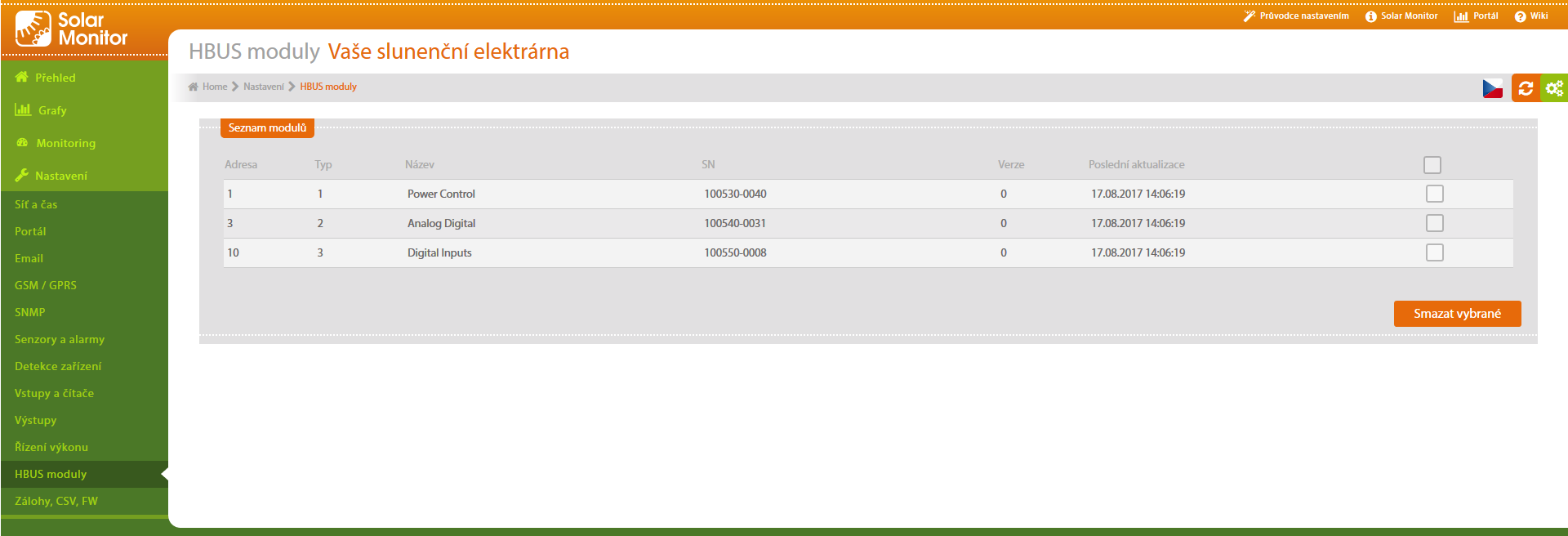This screenshot has height=536, width=1568.
Task: Select the Power Control table row
Action: [441, 194]
